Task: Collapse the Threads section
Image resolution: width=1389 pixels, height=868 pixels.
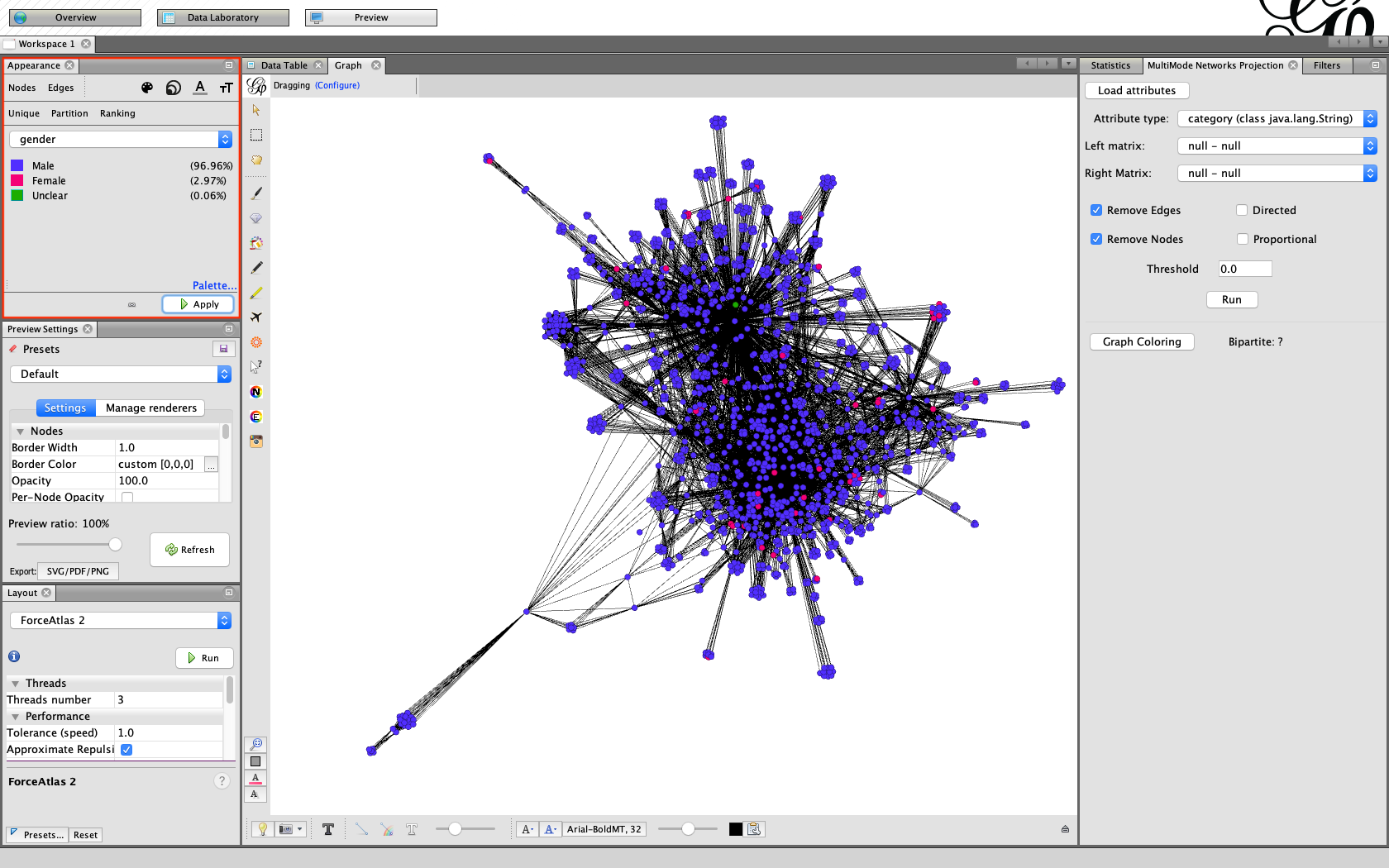Action: [15, 684]
